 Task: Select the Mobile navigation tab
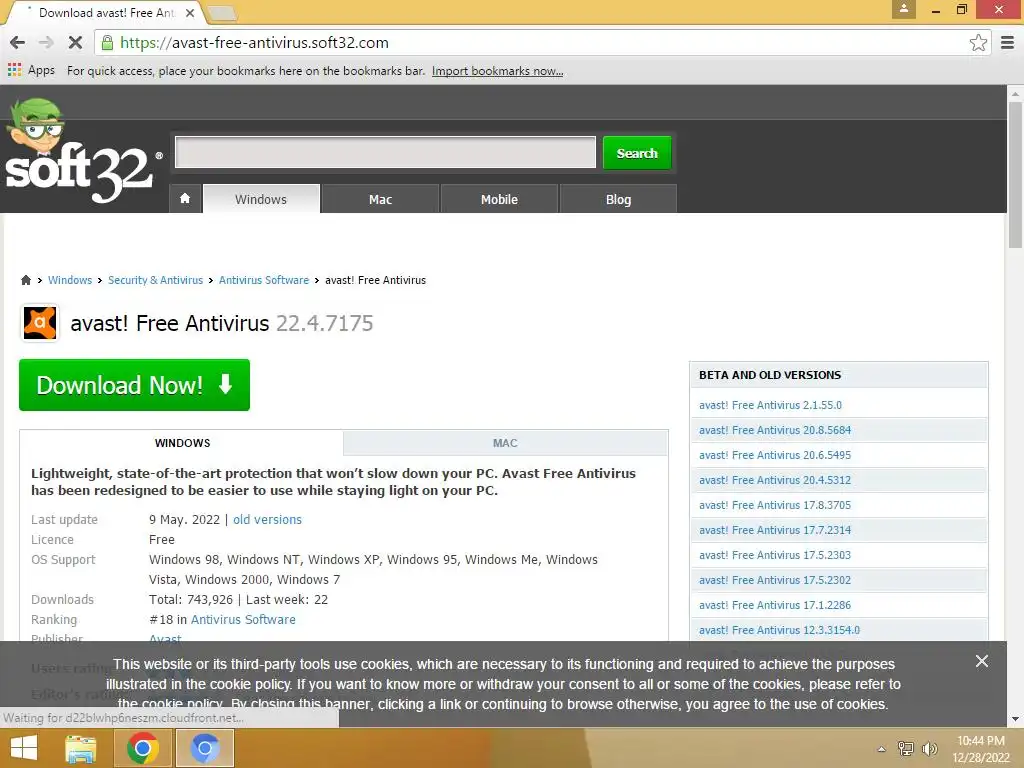pyautogui.click(x=499, y=199)
